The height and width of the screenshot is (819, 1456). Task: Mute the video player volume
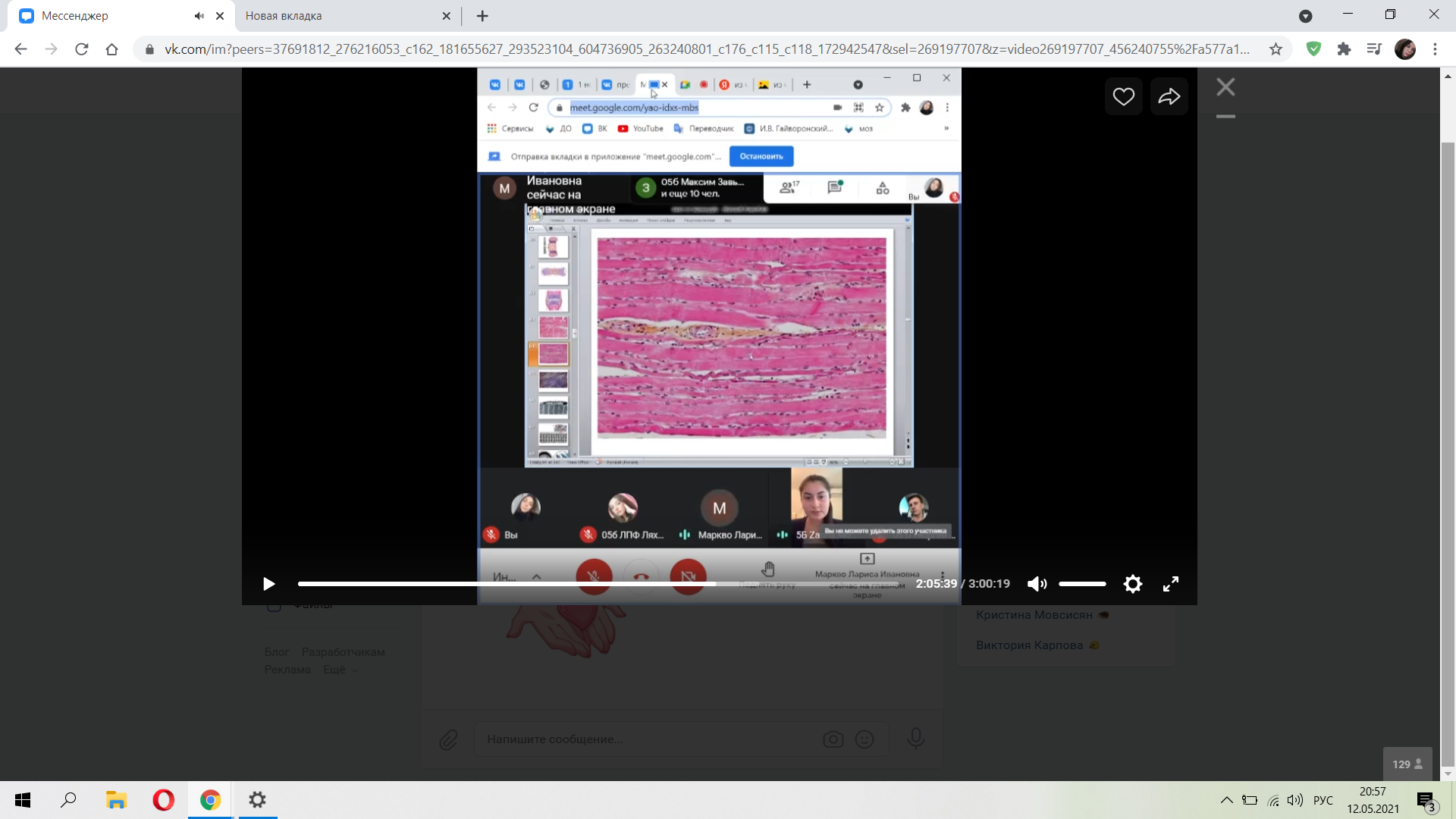coord(1037,584)
